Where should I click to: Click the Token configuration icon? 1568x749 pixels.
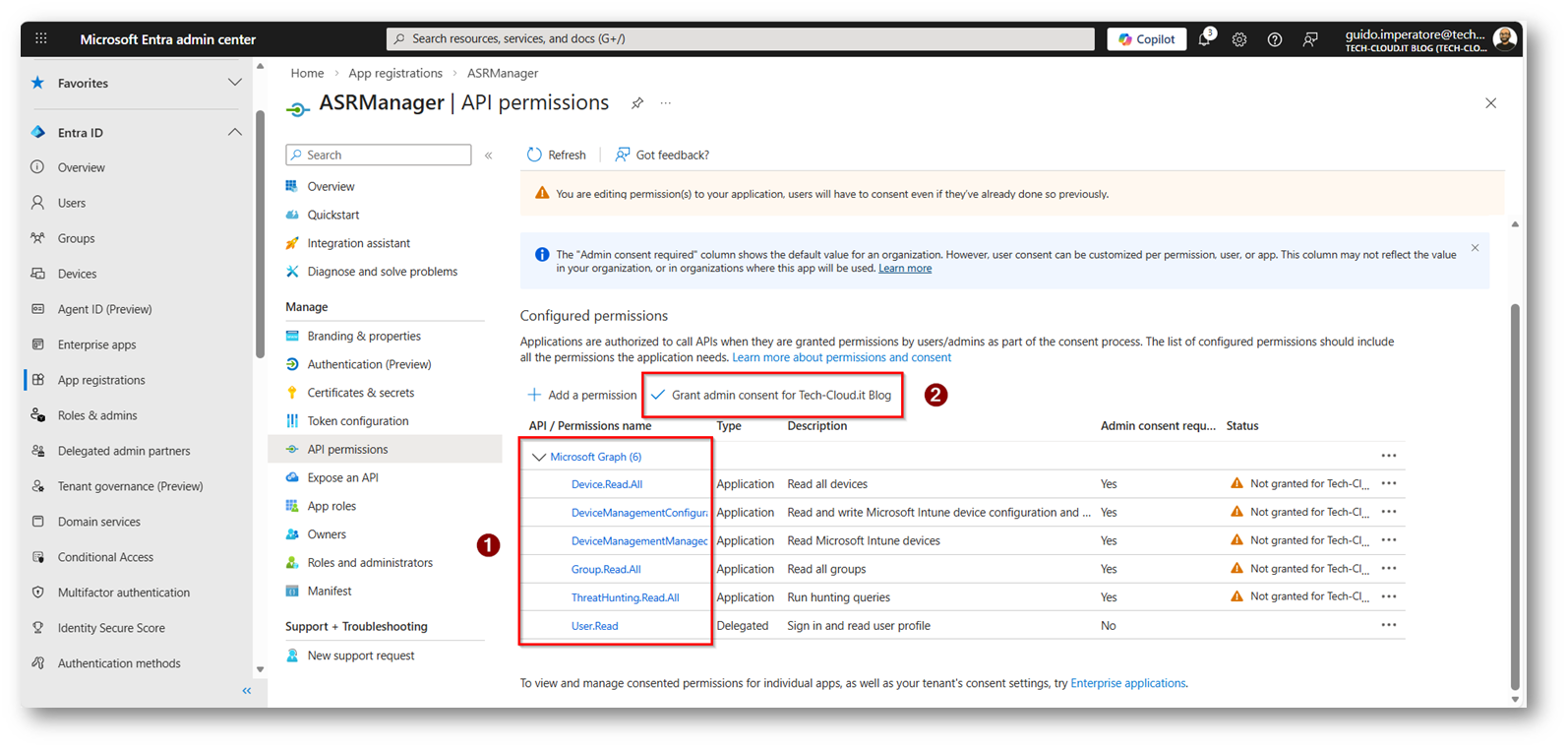[x=292, y=421]
